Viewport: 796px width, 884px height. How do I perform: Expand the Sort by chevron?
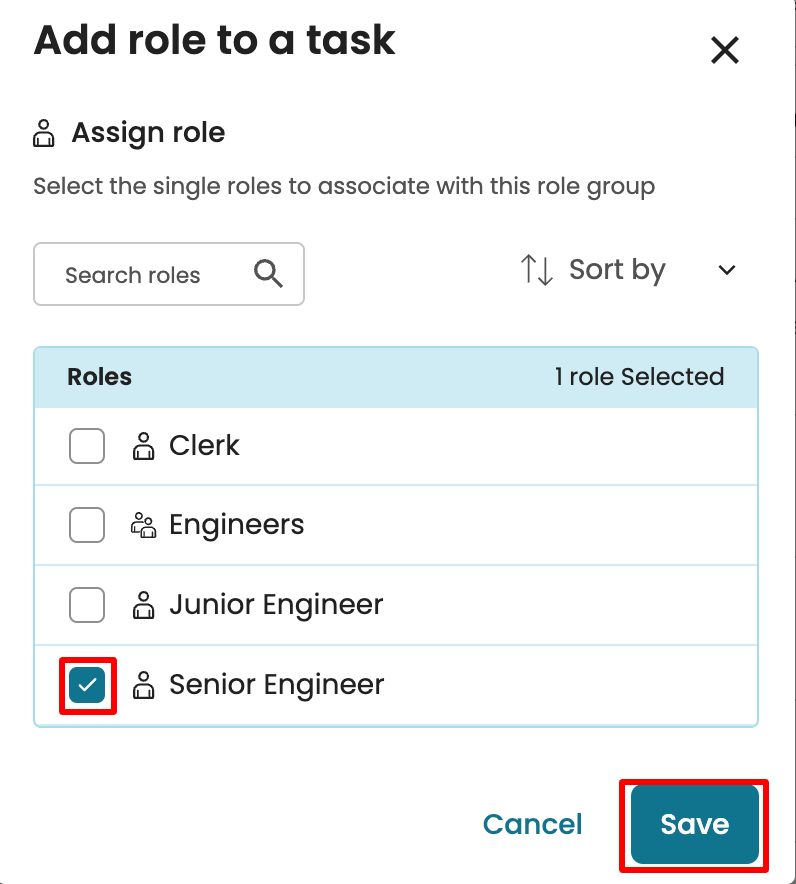727,270
